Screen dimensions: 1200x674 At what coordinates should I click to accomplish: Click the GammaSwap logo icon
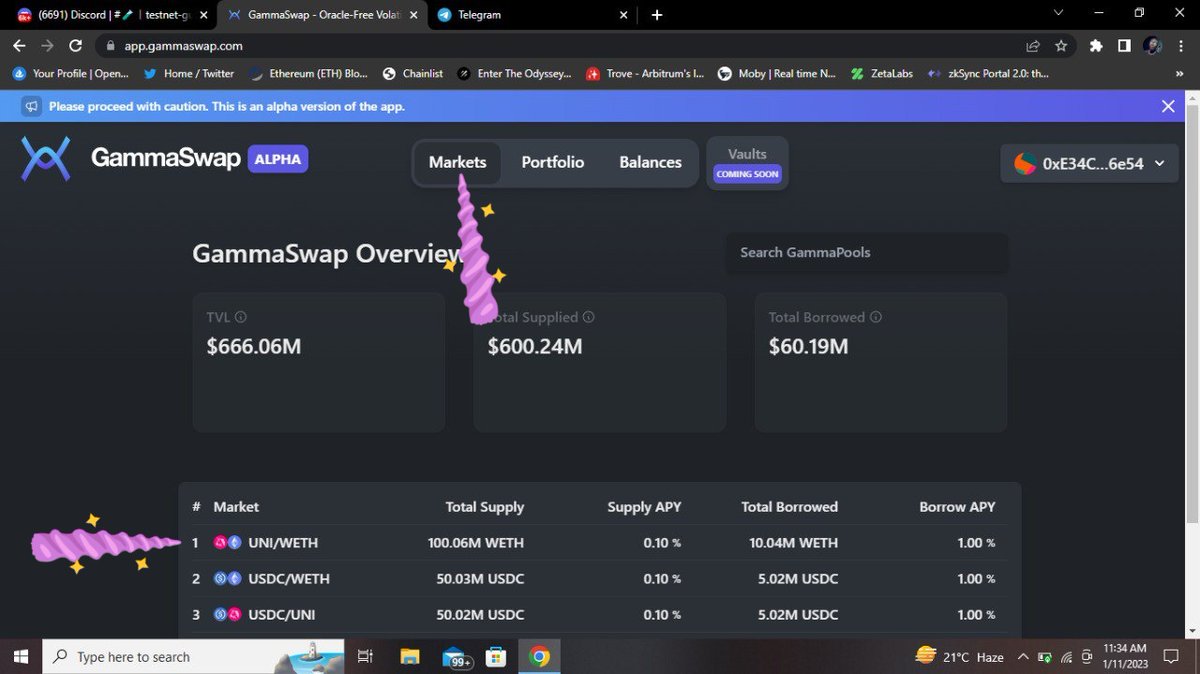[46, 159]
